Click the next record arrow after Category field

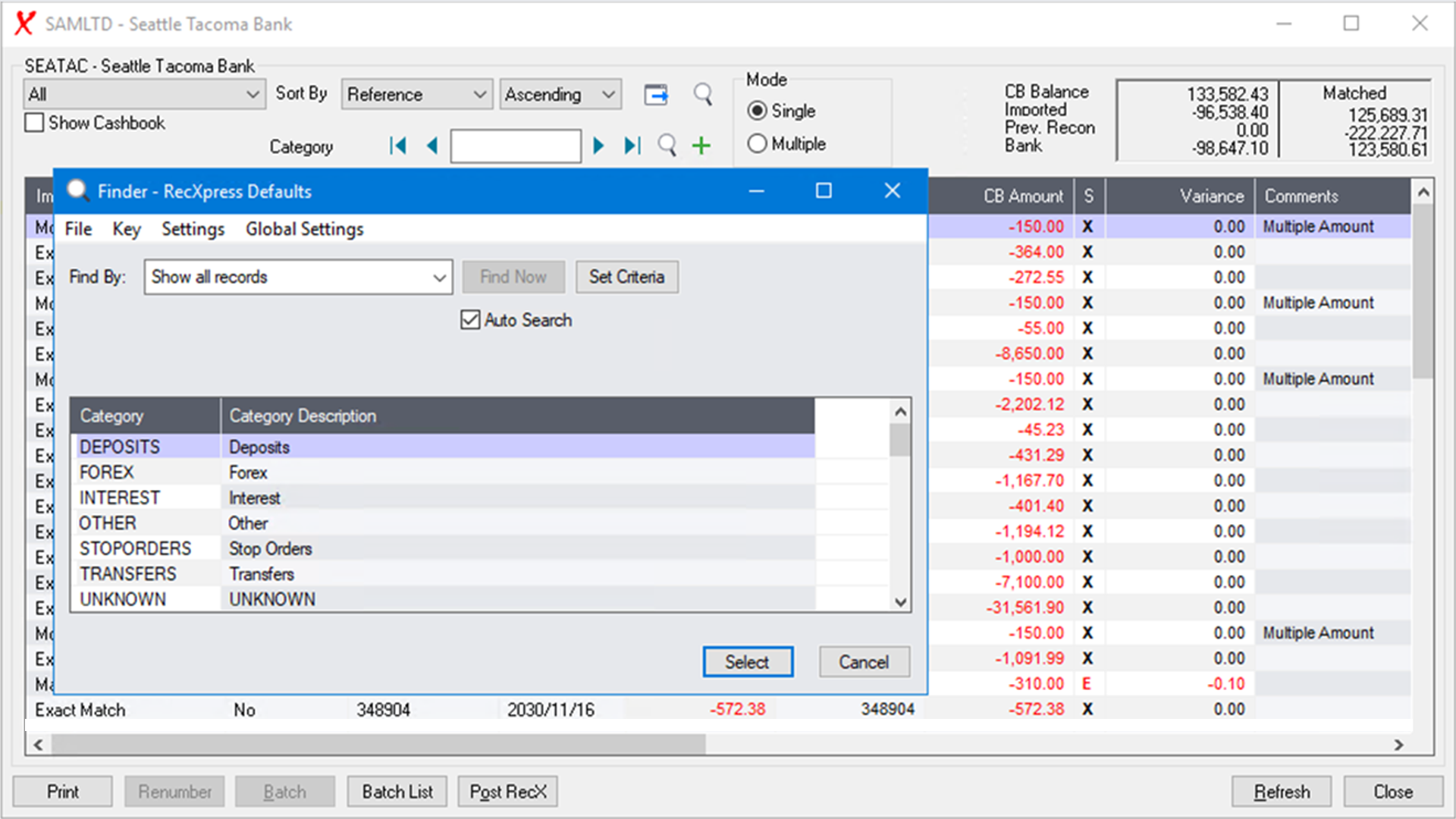[x=598, y=146]
